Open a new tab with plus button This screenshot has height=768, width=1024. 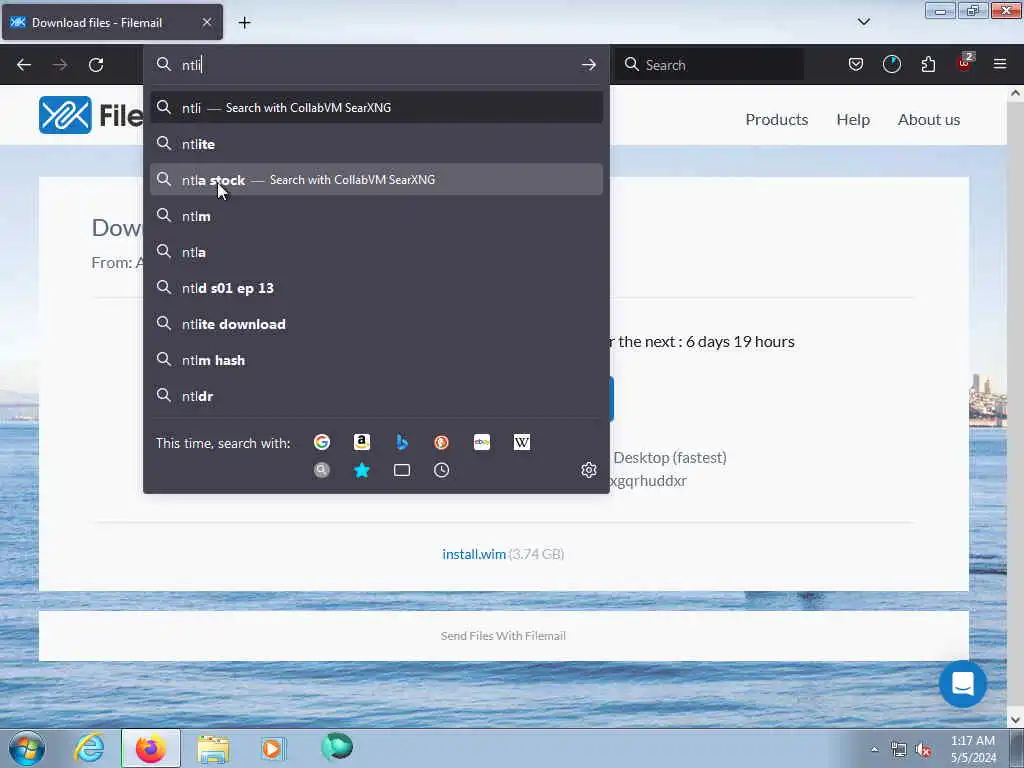(244, 23)
